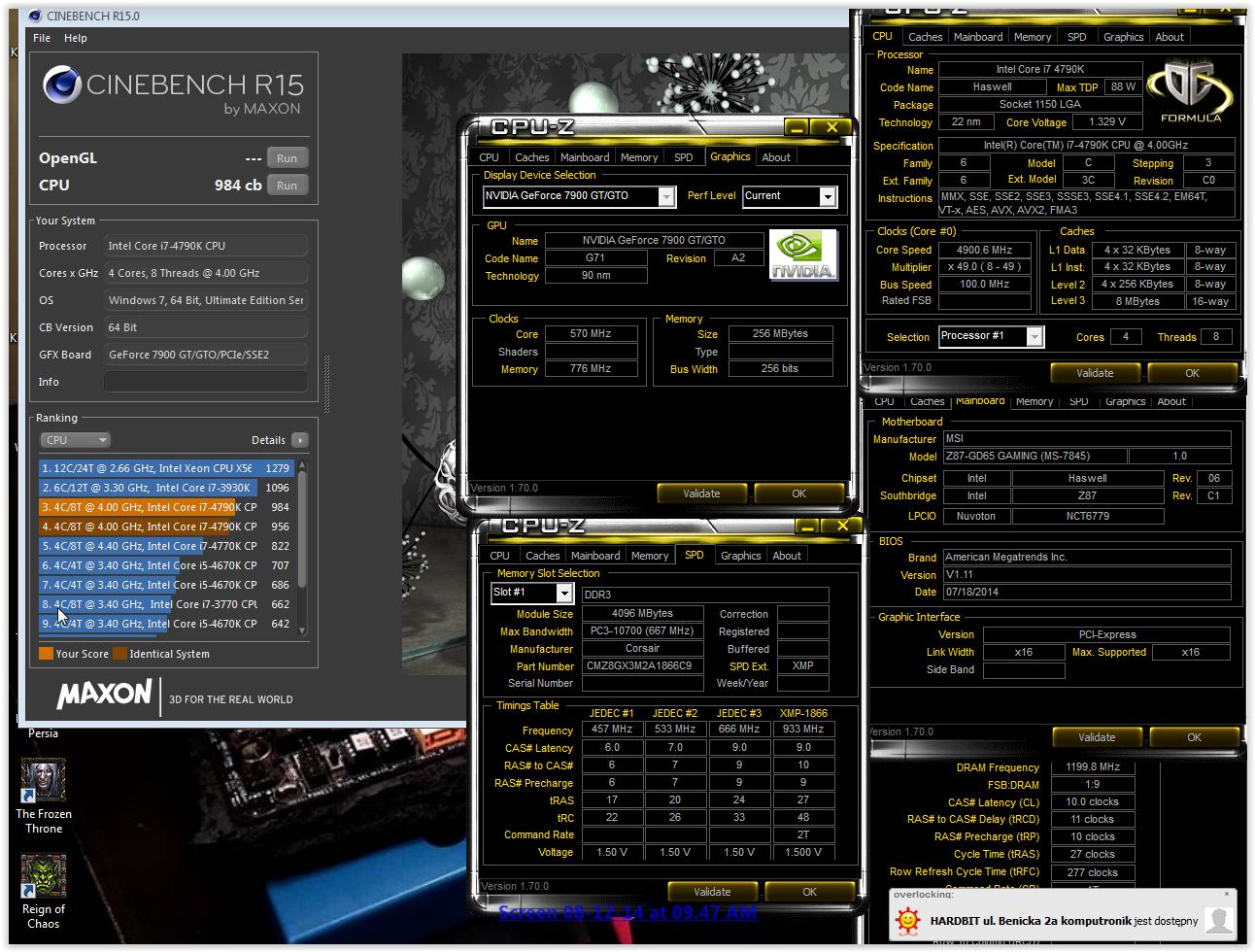Close the CPU-Z SPD window
Image resolution: width=1255 pixels, height=952 pixels.
click(842, 526)
